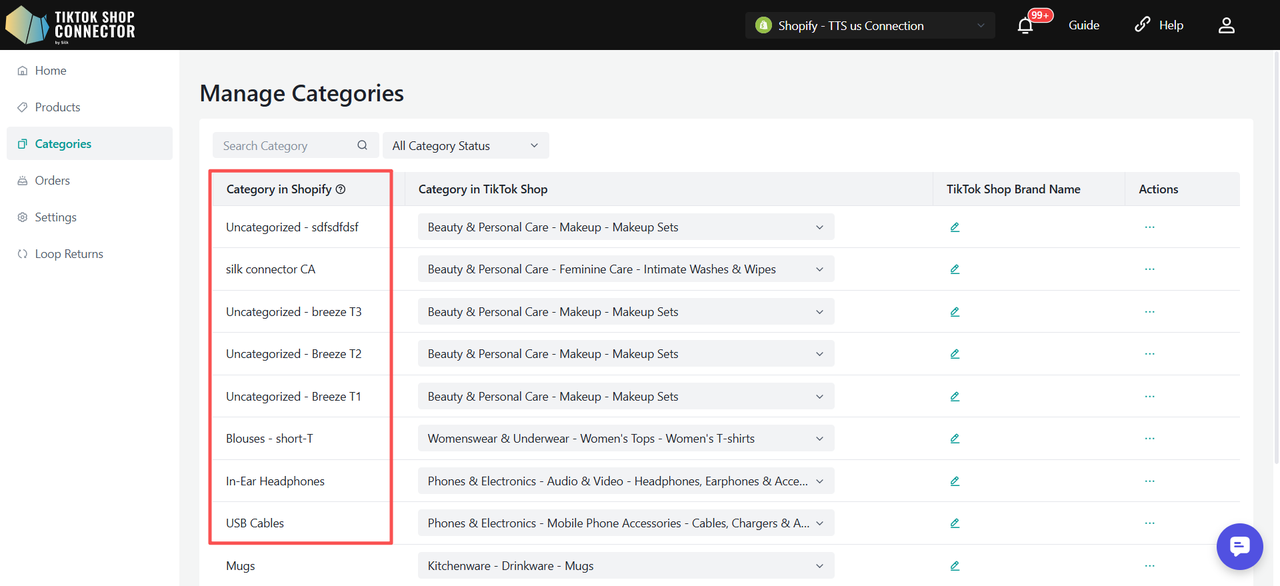1280x586 pixels.
Task: Open the Help link
Action: pyautogui.click(x=1159, y=26)
